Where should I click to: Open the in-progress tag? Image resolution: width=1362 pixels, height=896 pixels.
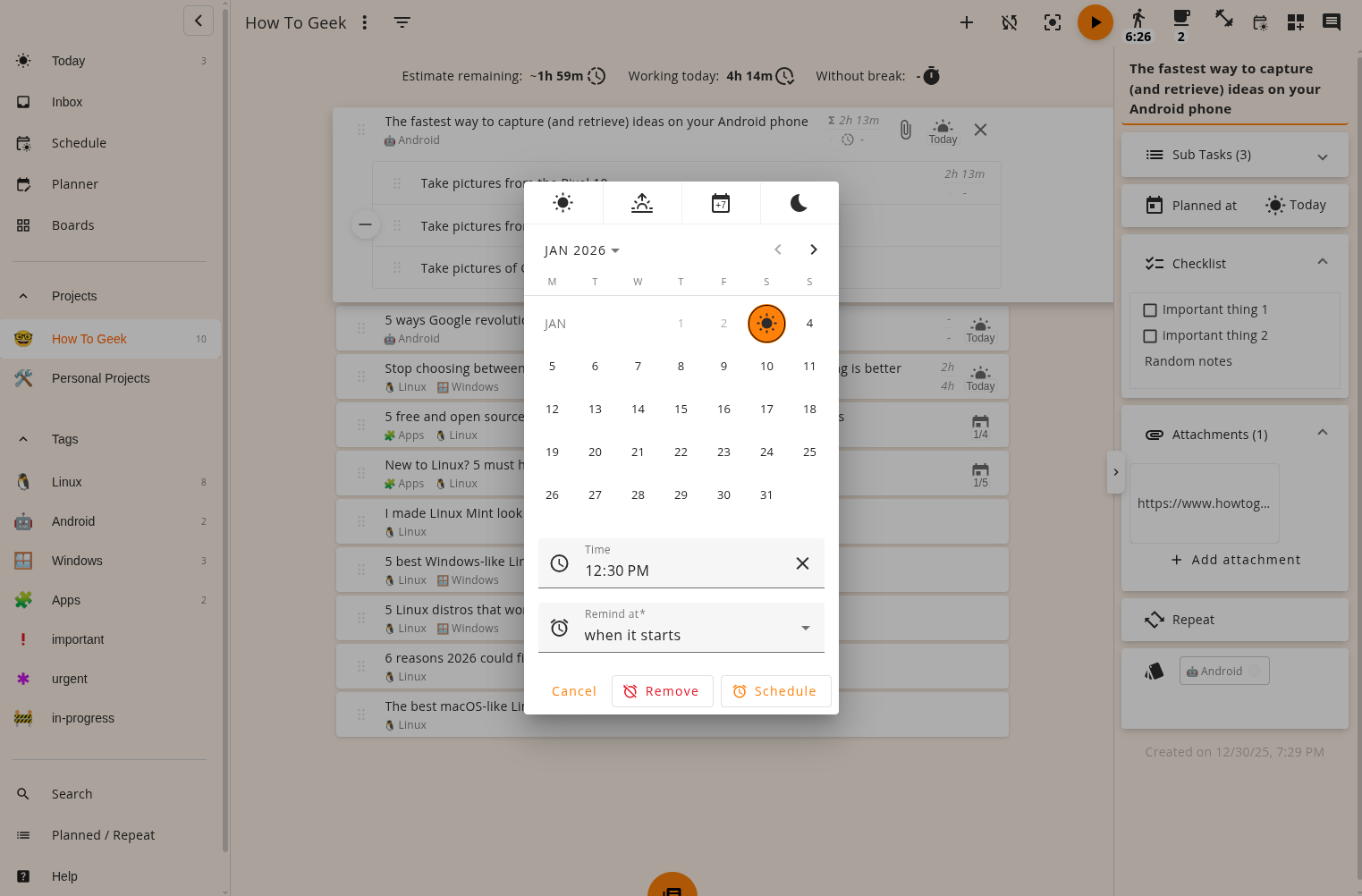click(111, 718)
